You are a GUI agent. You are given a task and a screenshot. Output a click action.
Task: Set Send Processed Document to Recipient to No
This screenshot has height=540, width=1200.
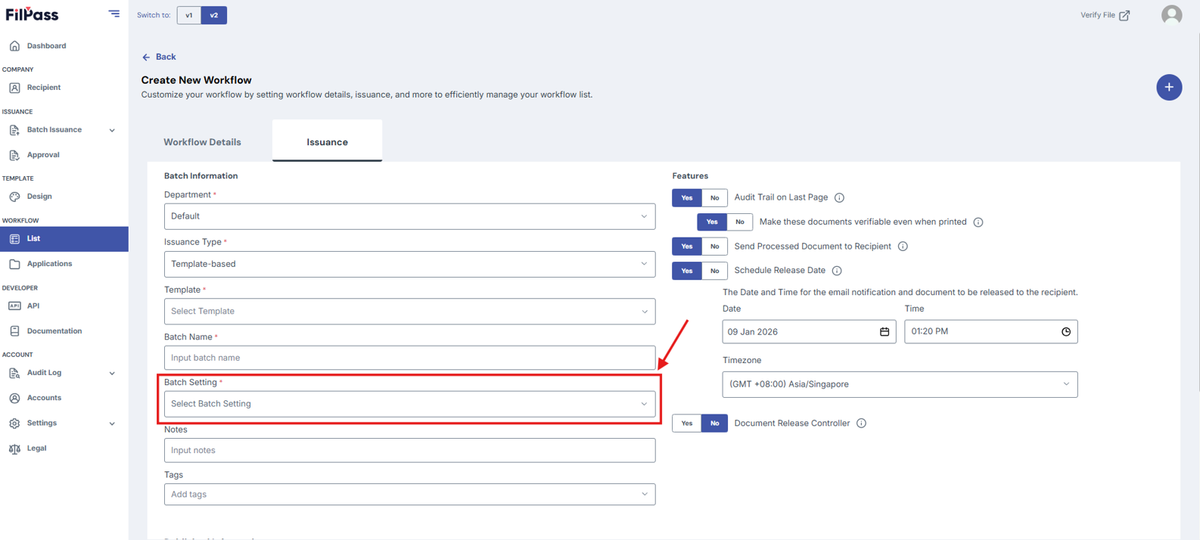pos(714,246)
